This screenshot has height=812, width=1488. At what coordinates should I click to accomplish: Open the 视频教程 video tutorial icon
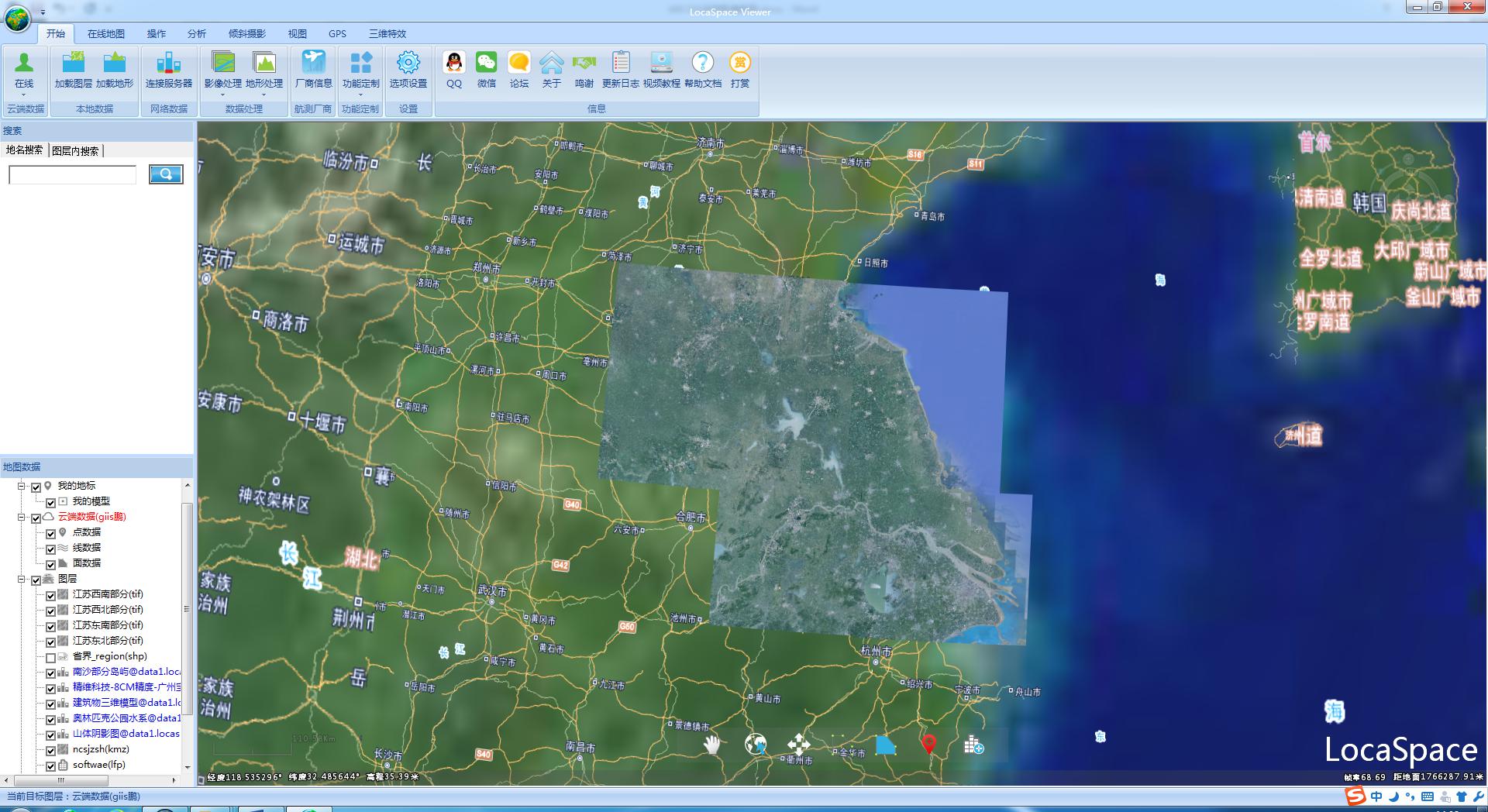(x=661, y=63)
